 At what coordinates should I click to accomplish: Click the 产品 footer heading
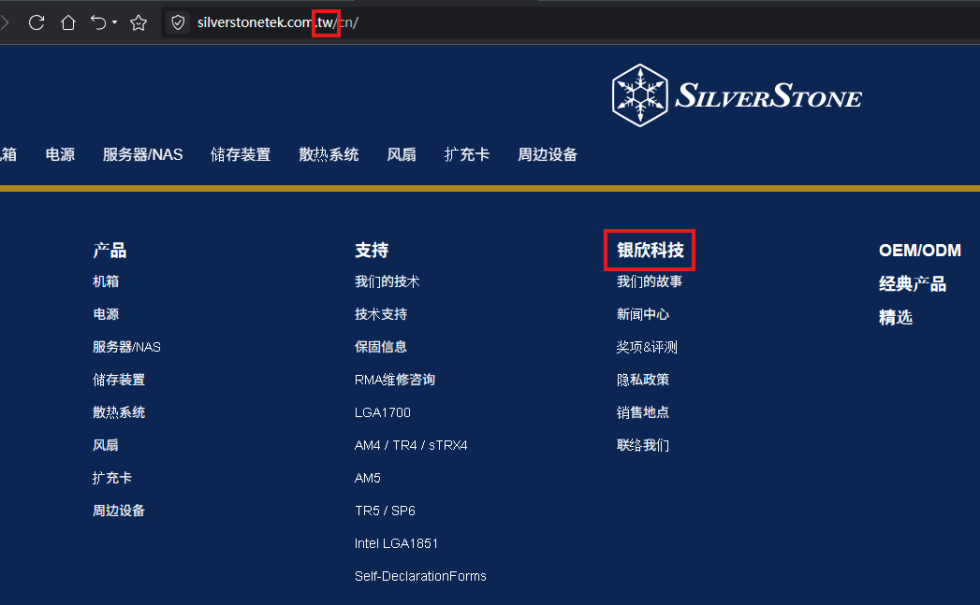[x=109, y=250]
